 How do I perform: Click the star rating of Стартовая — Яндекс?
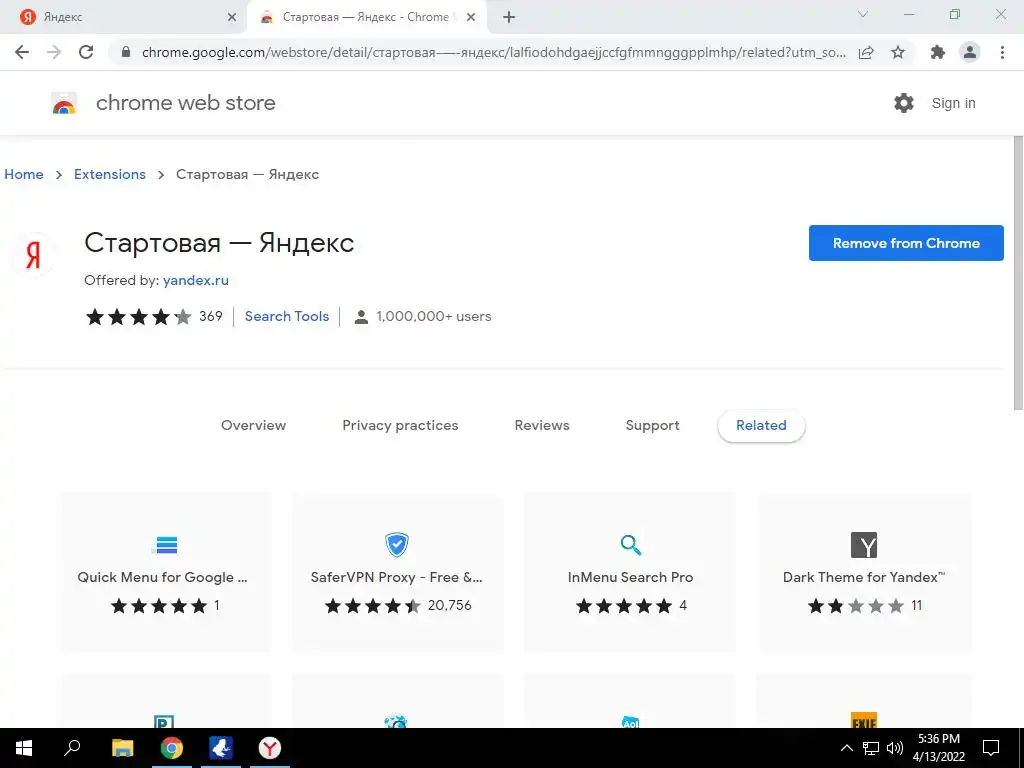coord(139,317)
